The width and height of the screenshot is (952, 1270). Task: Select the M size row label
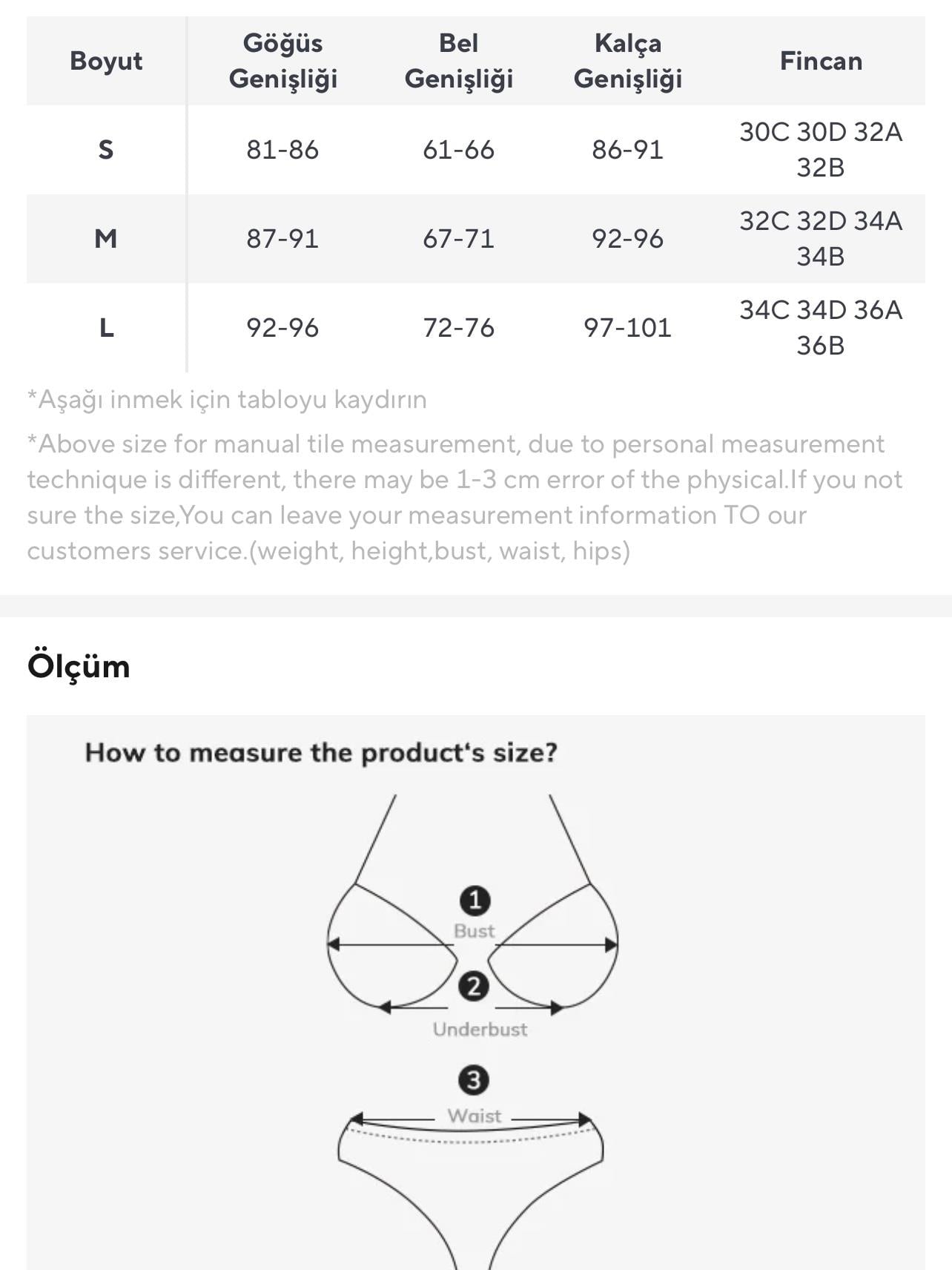tap(106, 239)
